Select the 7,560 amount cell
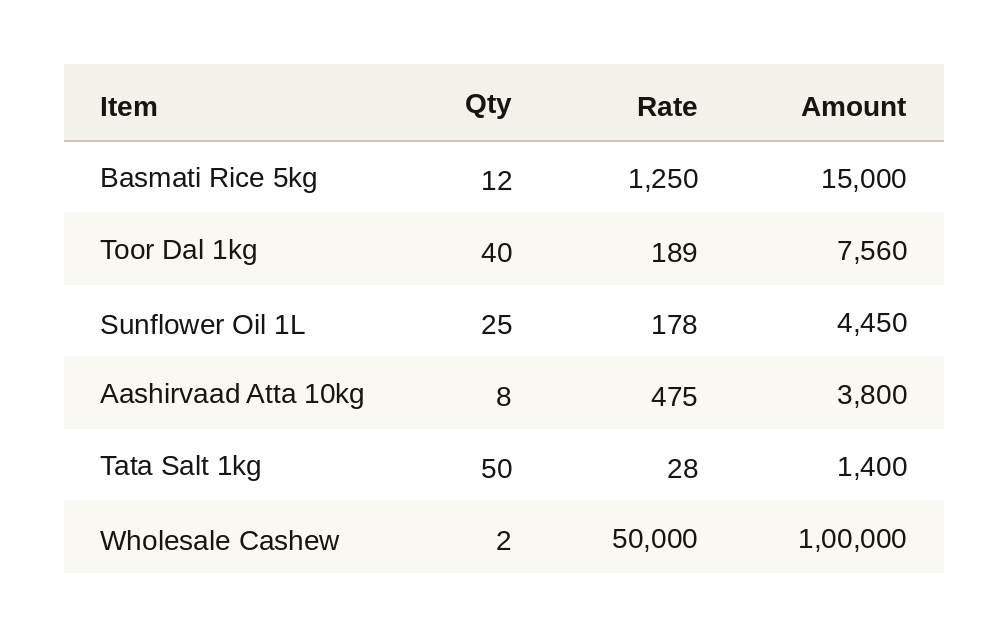This screenshot has height=636, width=1007. pyautogui.click(x=871, y=251)
